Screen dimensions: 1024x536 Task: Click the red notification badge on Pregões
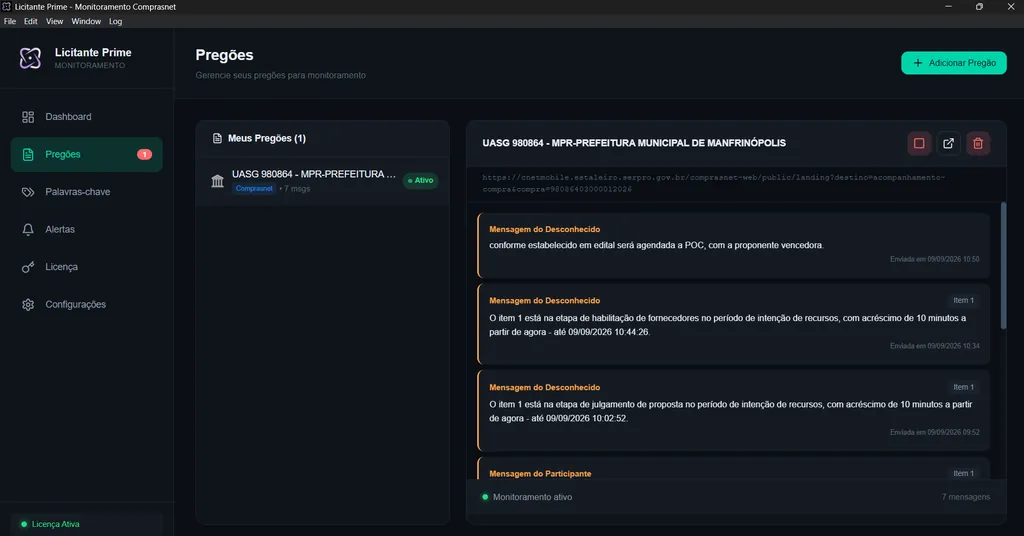[144, 155]
